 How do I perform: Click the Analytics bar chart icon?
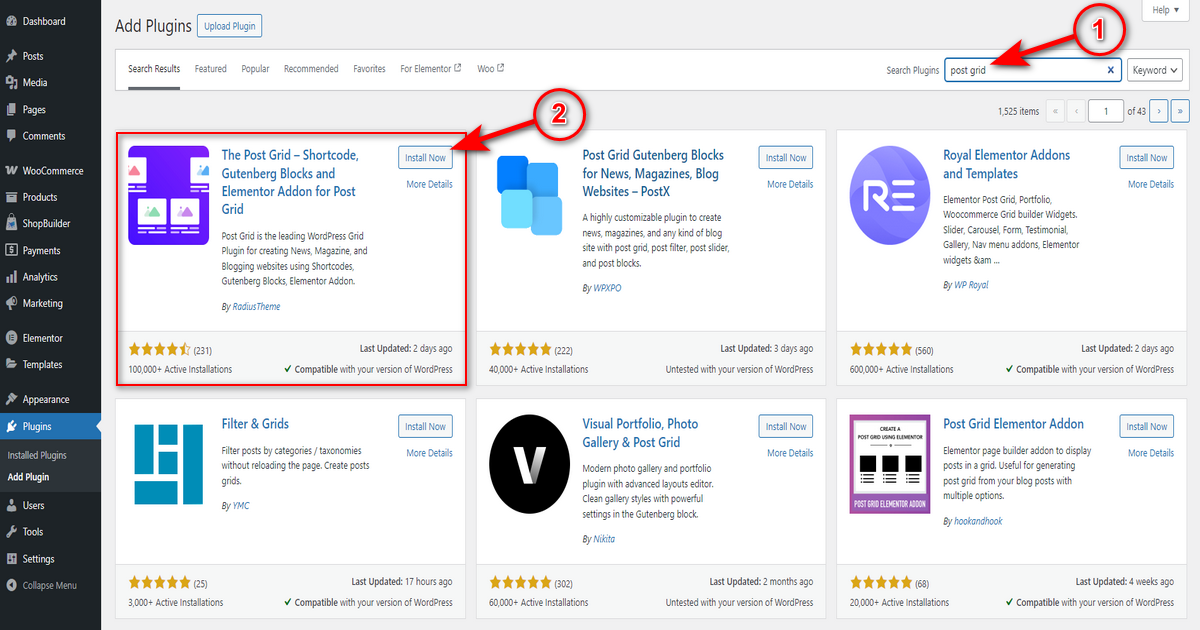click(11, 277)
